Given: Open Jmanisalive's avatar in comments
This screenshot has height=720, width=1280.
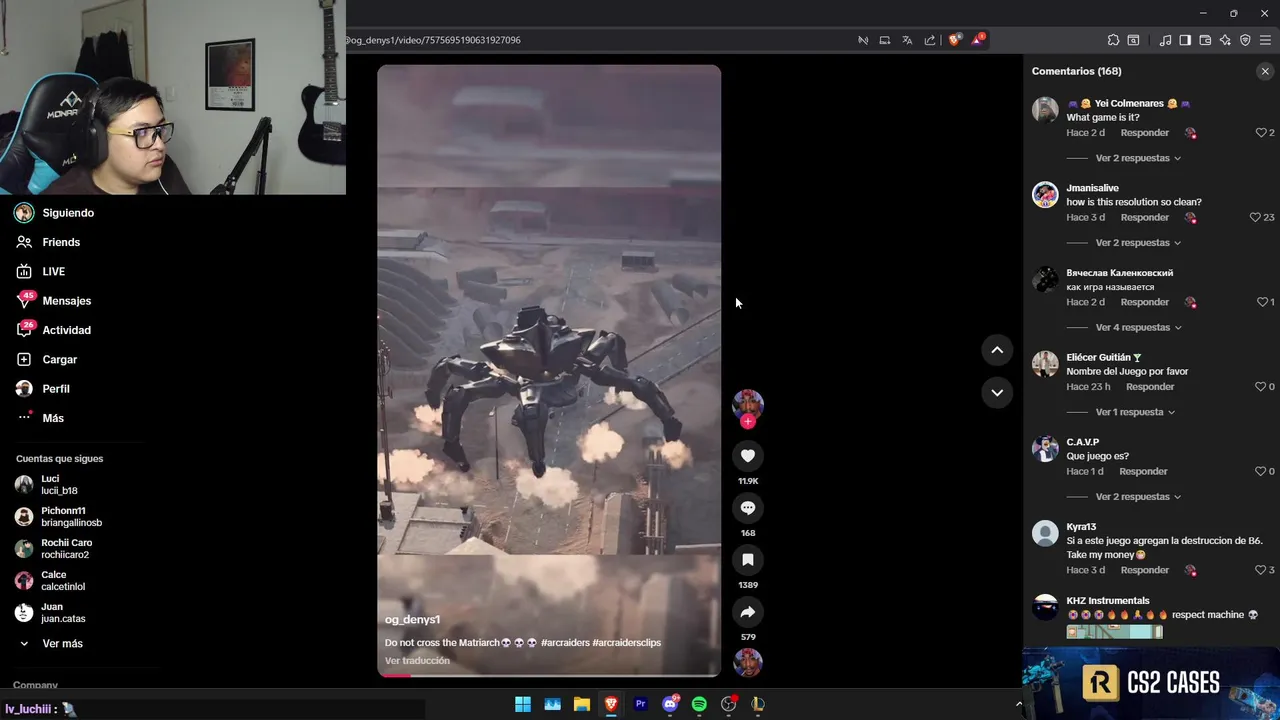Looking at the screenshot, I should click(x=1045, y=194).
